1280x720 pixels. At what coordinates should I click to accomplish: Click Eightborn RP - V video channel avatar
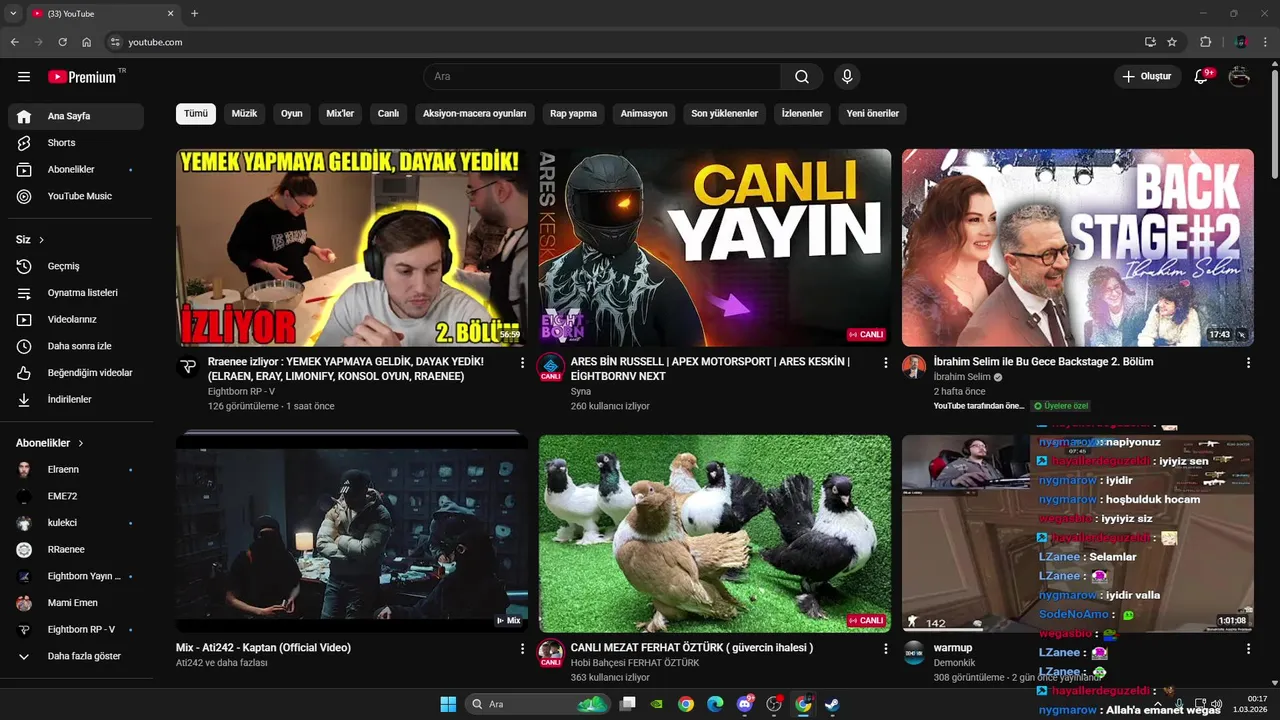coord(188,367)
